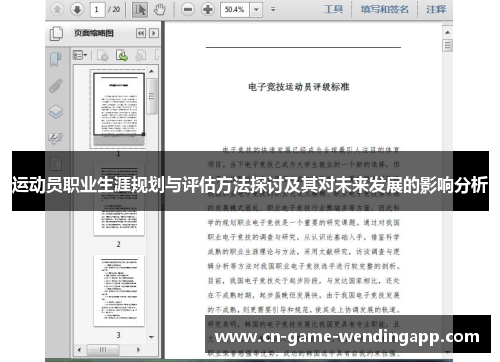Open the 填写和签名 pane

[385, 9]
